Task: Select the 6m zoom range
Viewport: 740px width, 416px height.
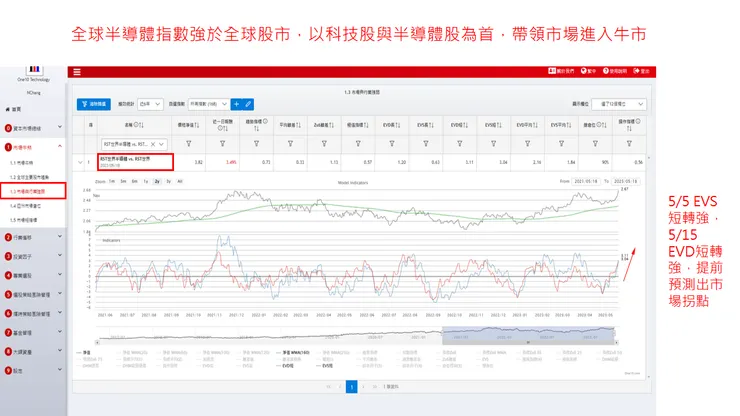Action: pyautogui.click(x=135, y=181)
